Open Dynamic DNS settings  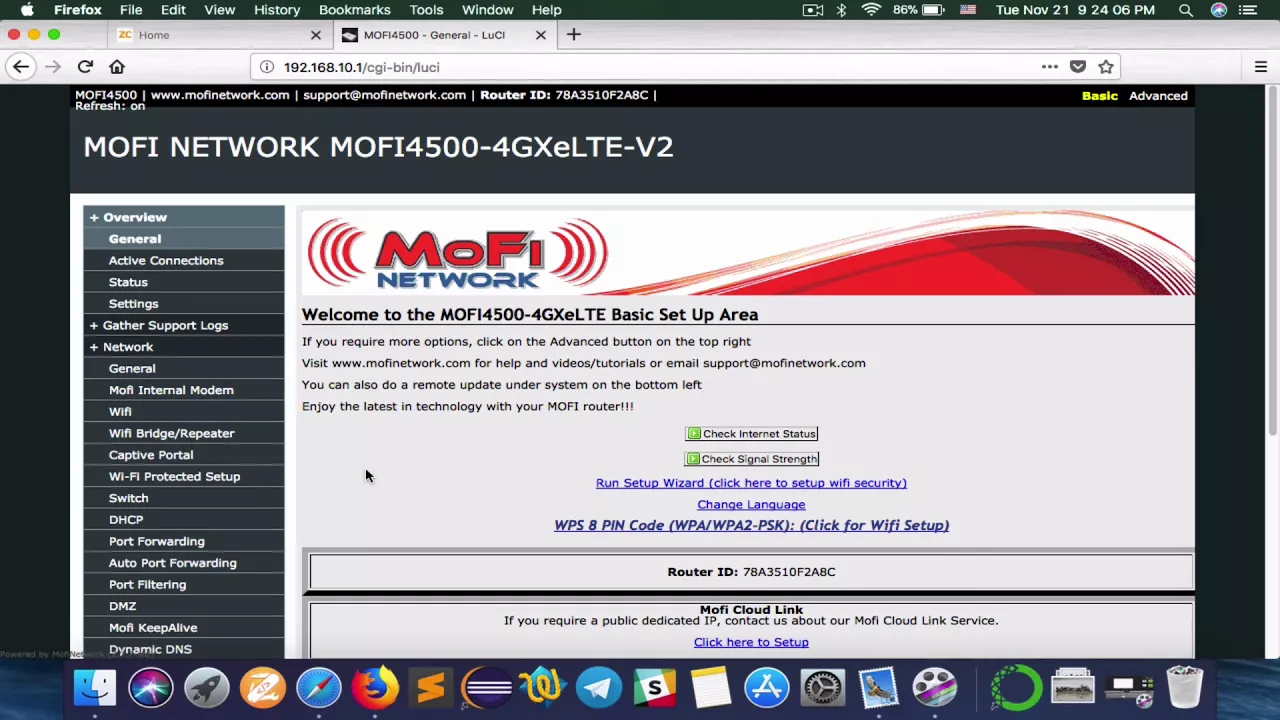(x=184, y=649)
